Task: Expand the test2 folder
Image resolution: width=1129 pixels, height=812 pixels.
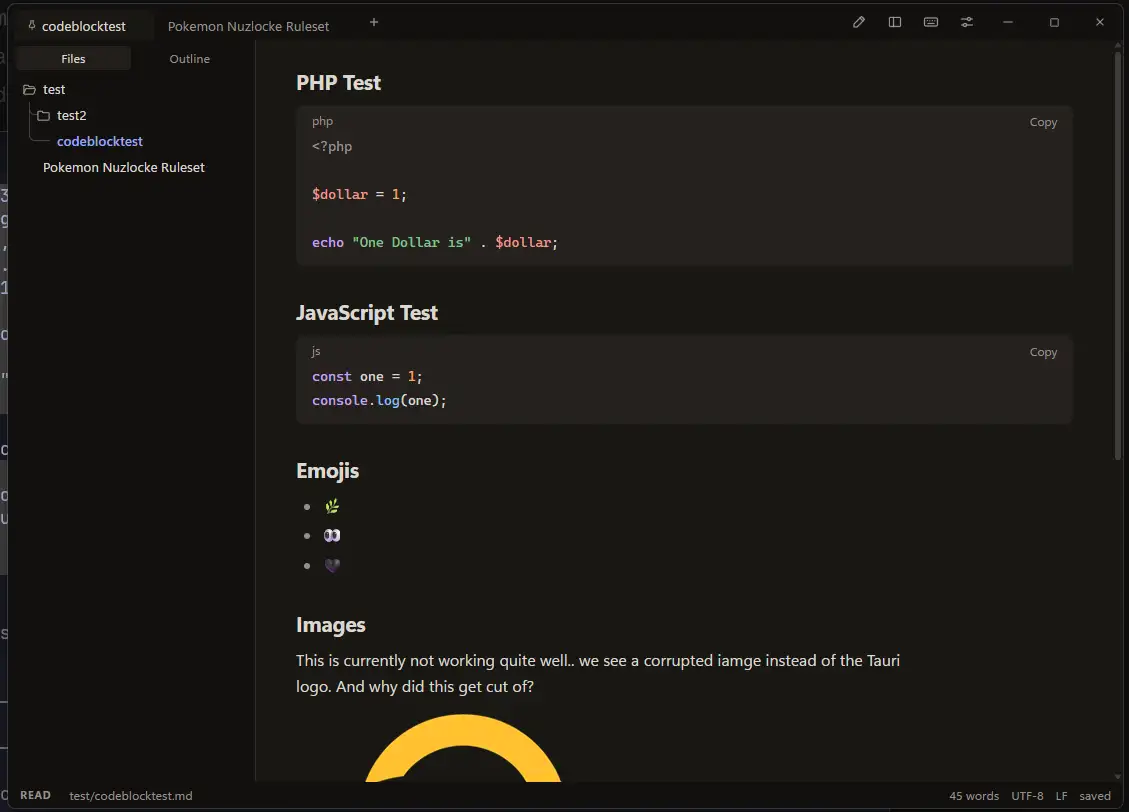Action: point(62,115)
